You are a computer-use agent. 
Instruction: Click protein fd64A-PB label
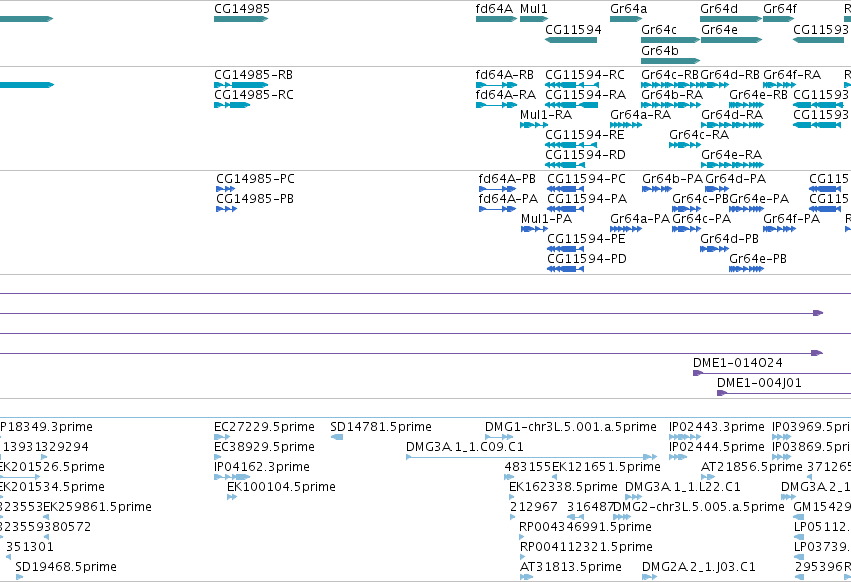tap(507, 179)
